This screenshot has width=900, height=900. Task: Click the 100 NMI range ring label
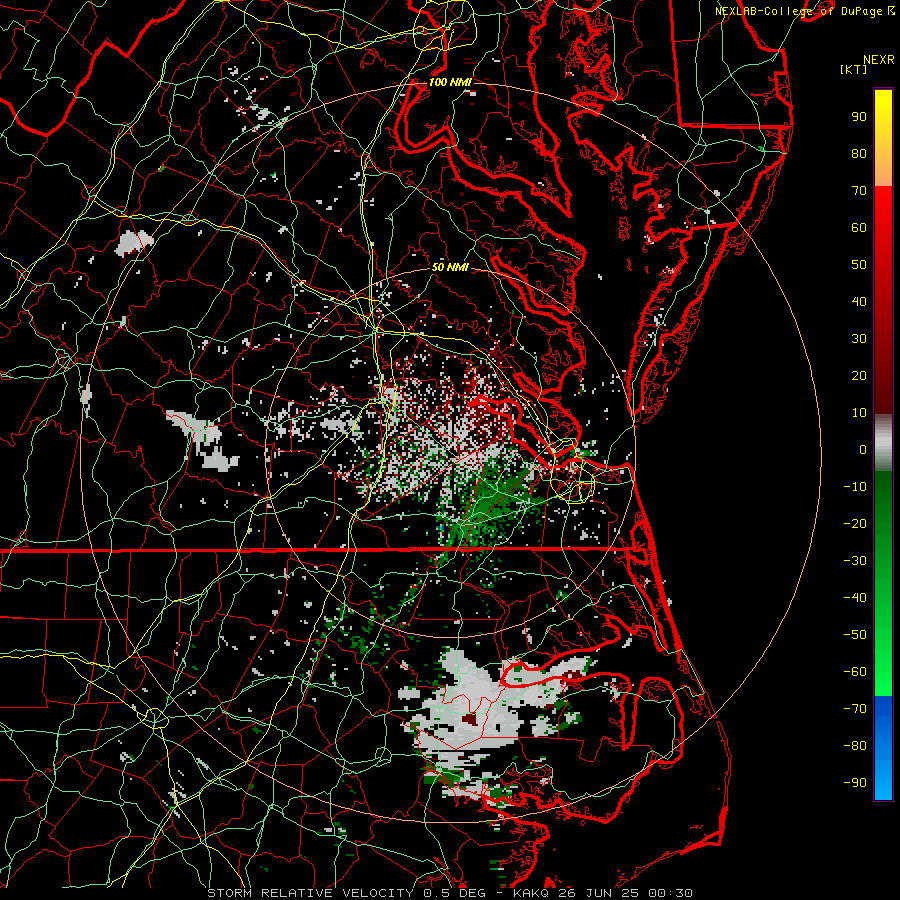[x=450, y=82]
